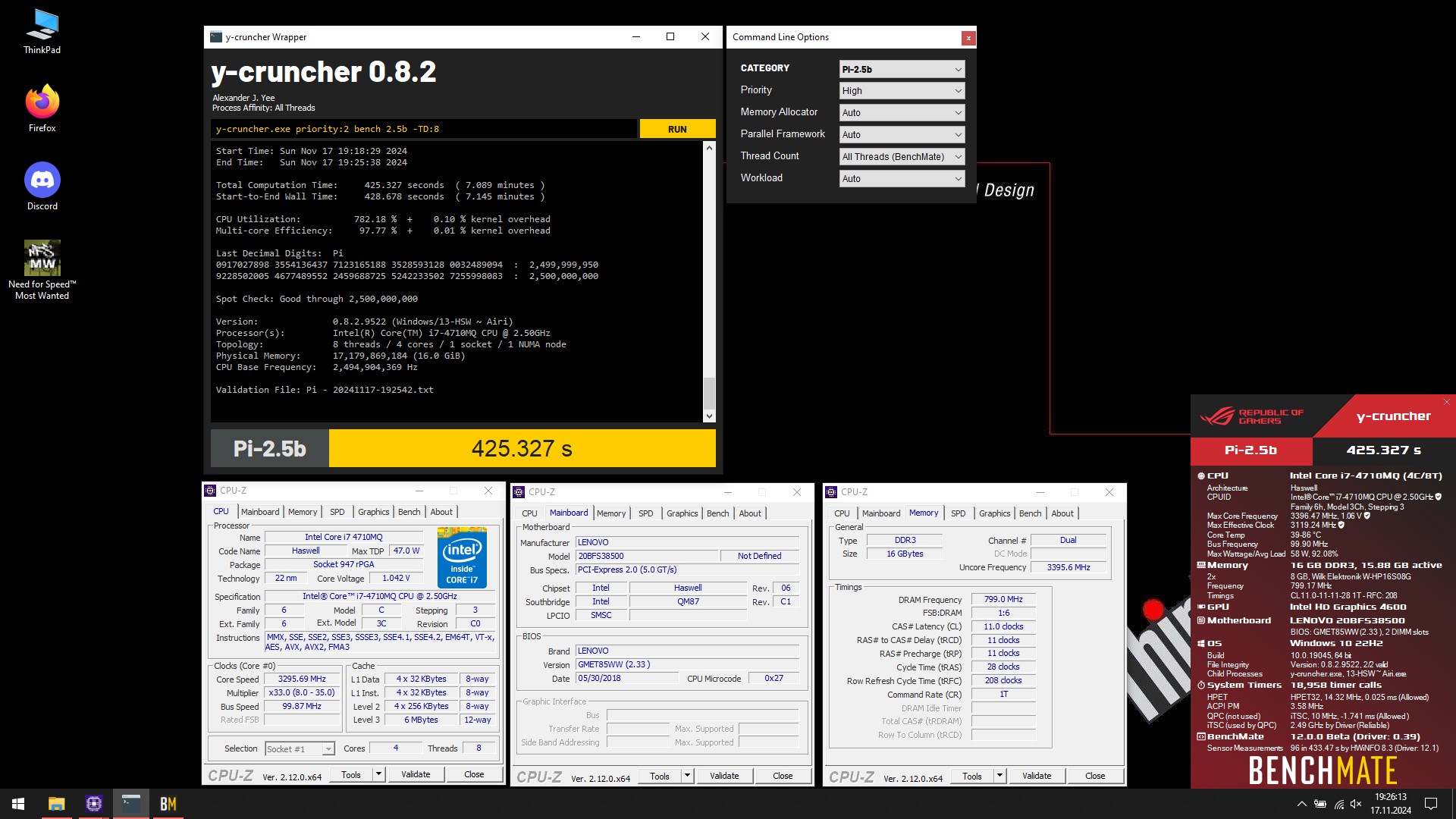Open SPD tab in first CPU-Z window
Screen dimensions: 1456x819
point(337,512)
